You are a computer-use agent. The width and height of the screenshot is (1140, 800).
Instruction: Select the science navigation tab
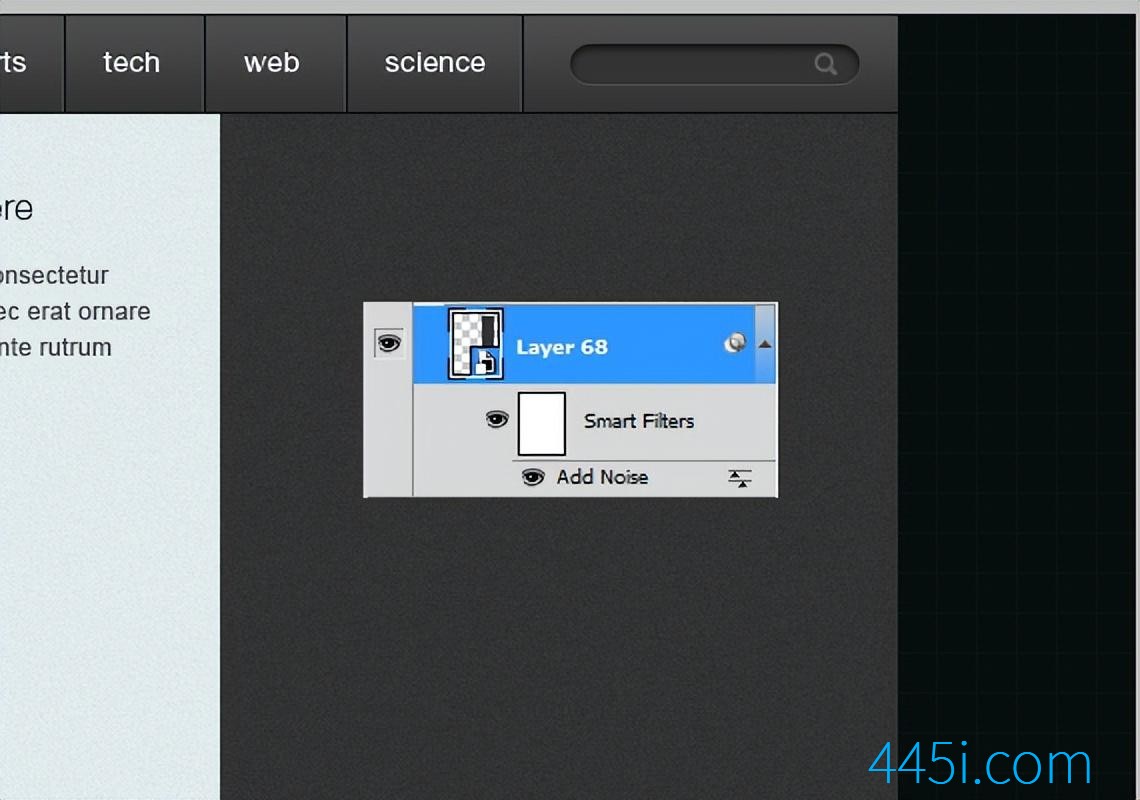point(435,64)
